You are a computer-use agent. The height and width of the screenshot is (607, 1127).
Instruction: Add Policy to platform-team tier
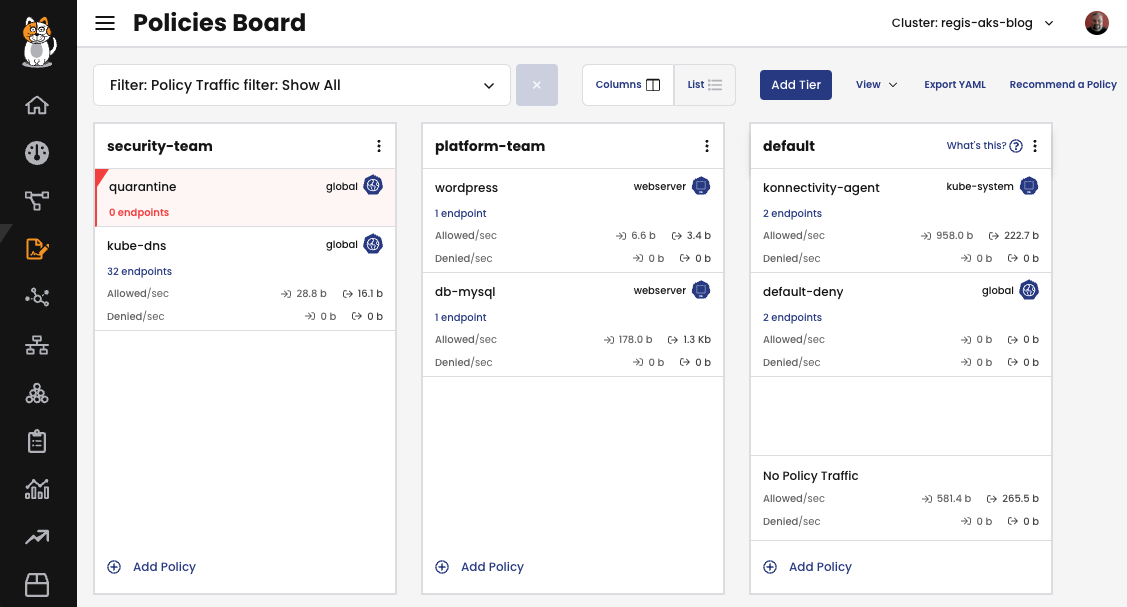tap(479, 567)
